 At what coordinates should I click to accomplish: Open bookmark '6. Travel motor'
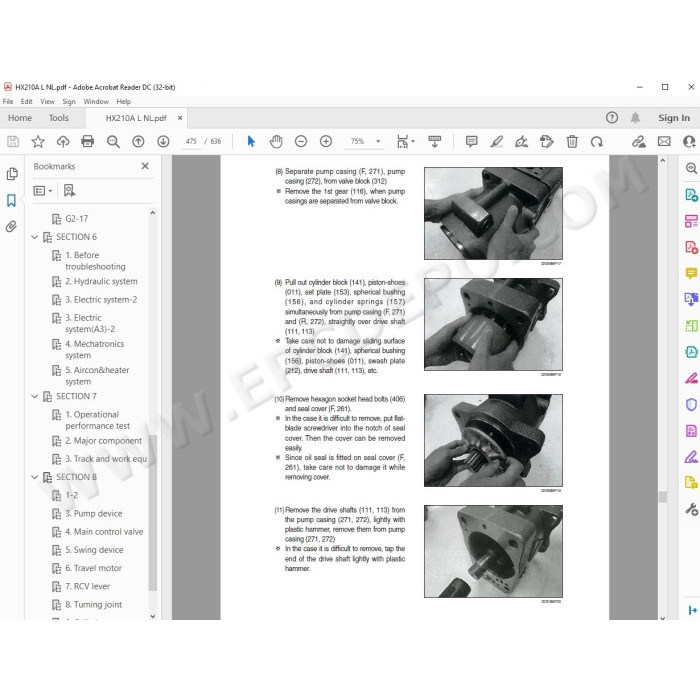coord(93,568)
